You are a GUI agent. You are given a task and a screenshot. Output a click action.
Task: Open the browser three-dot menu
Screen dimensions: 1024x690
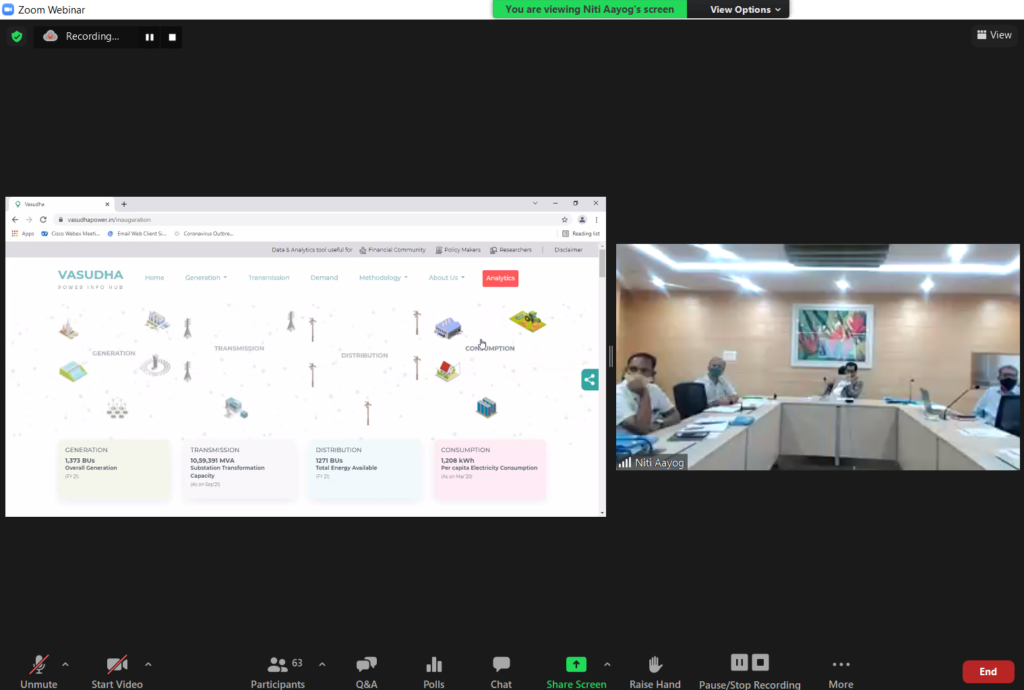596,220
